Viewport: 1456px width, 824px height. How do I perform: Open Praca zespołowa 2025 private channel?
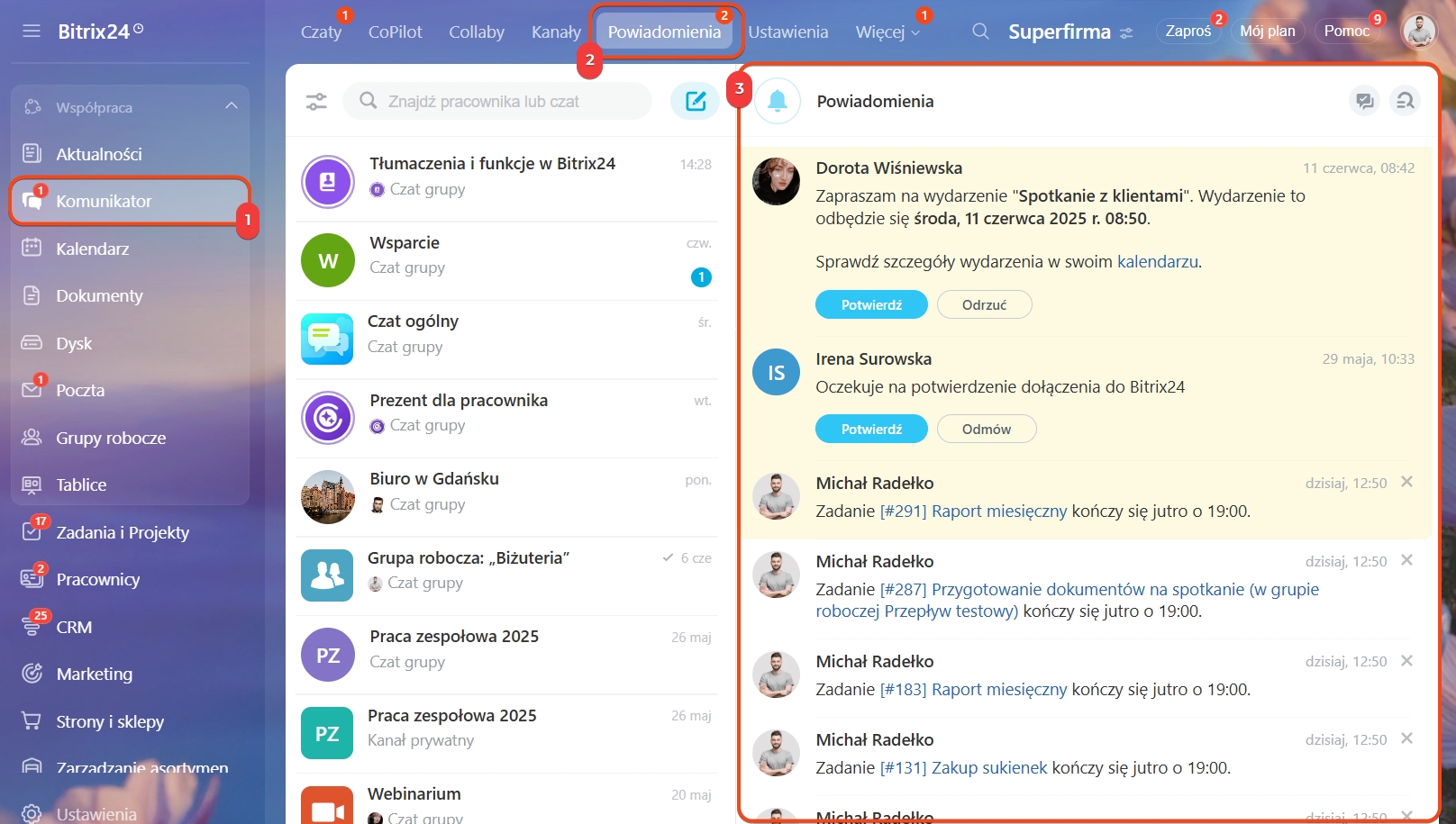click(506, 733)
